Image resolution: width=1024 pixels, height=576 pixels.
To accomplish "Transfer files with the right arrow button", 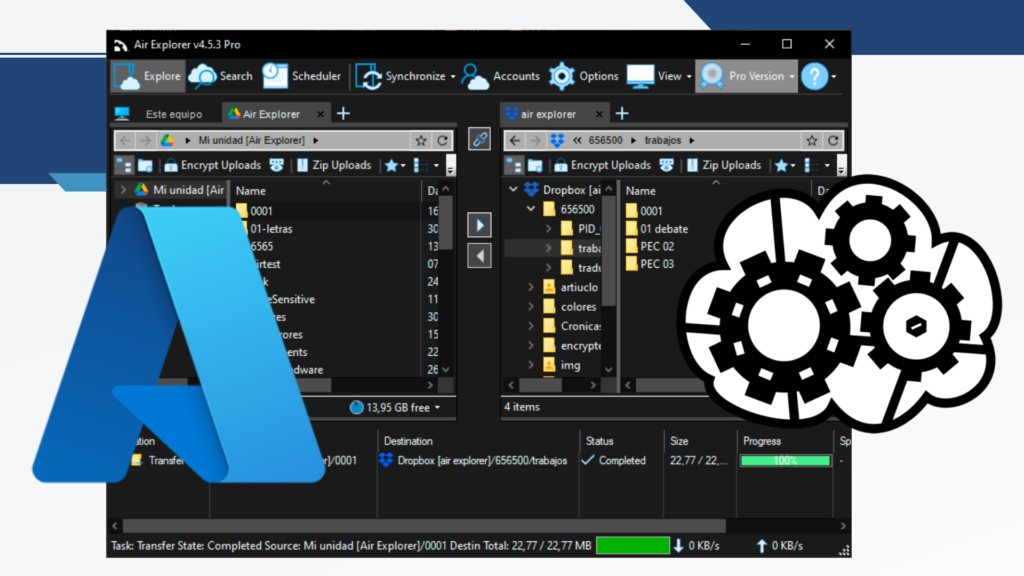I will [x=479, y=224].
